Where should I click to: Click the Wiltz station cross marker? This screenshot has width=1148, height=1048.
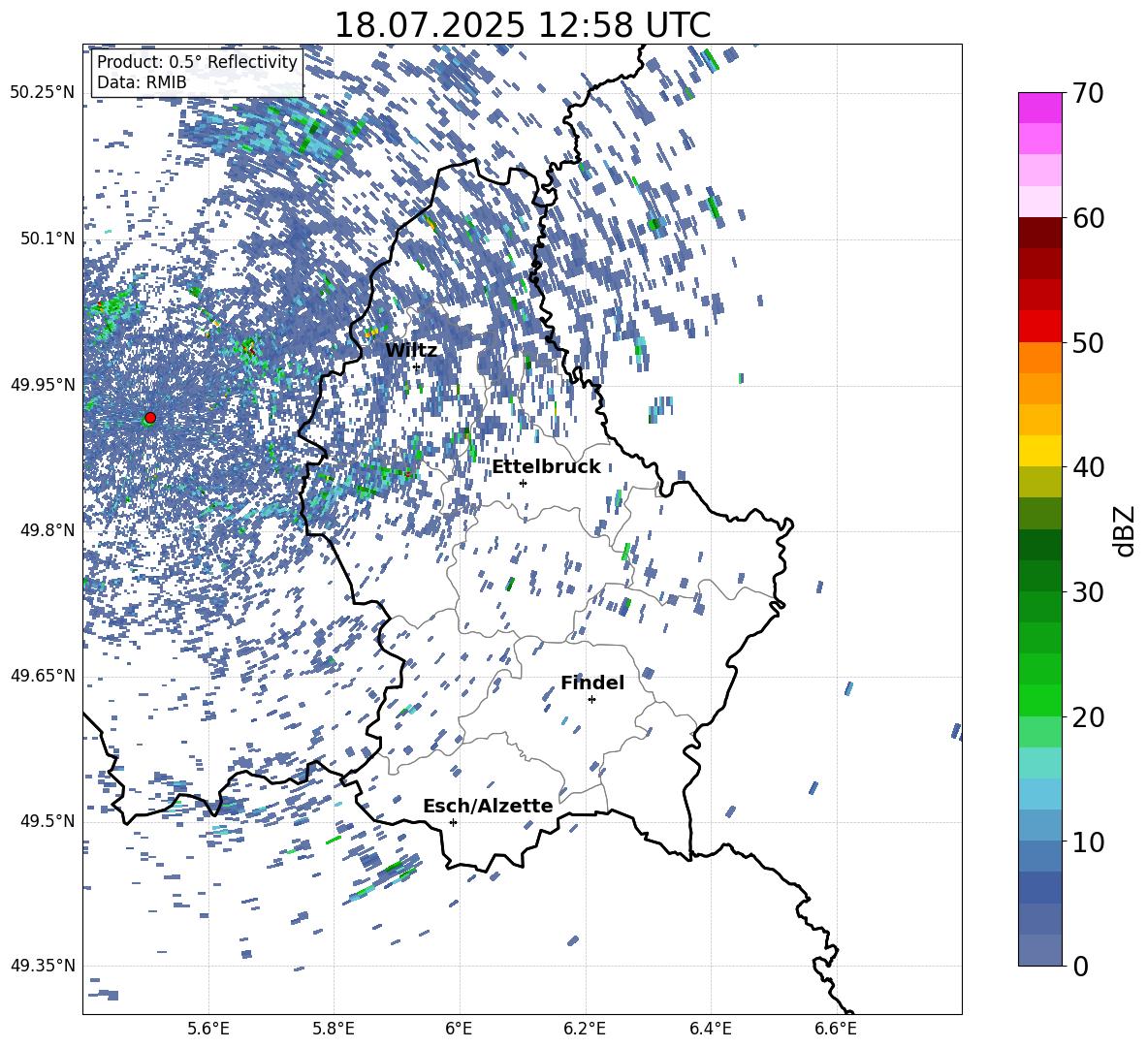coord(417,367)
